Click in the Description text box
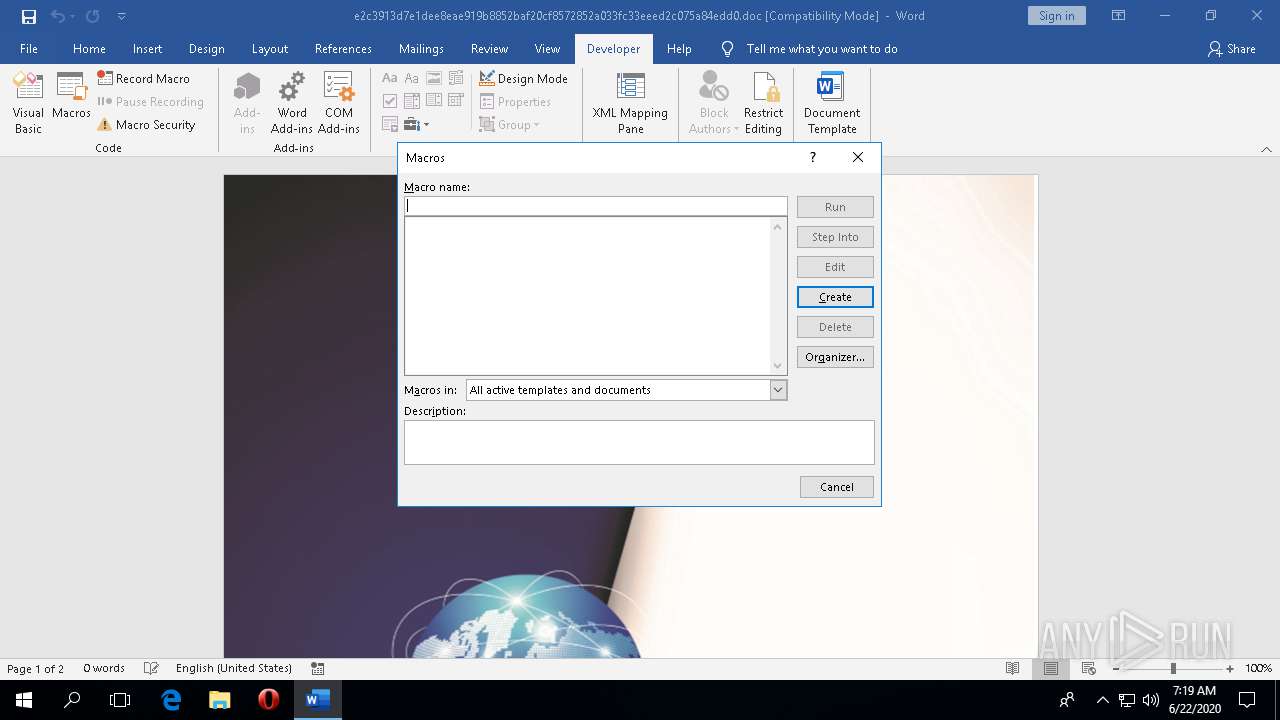 click(x=639, y=442)
